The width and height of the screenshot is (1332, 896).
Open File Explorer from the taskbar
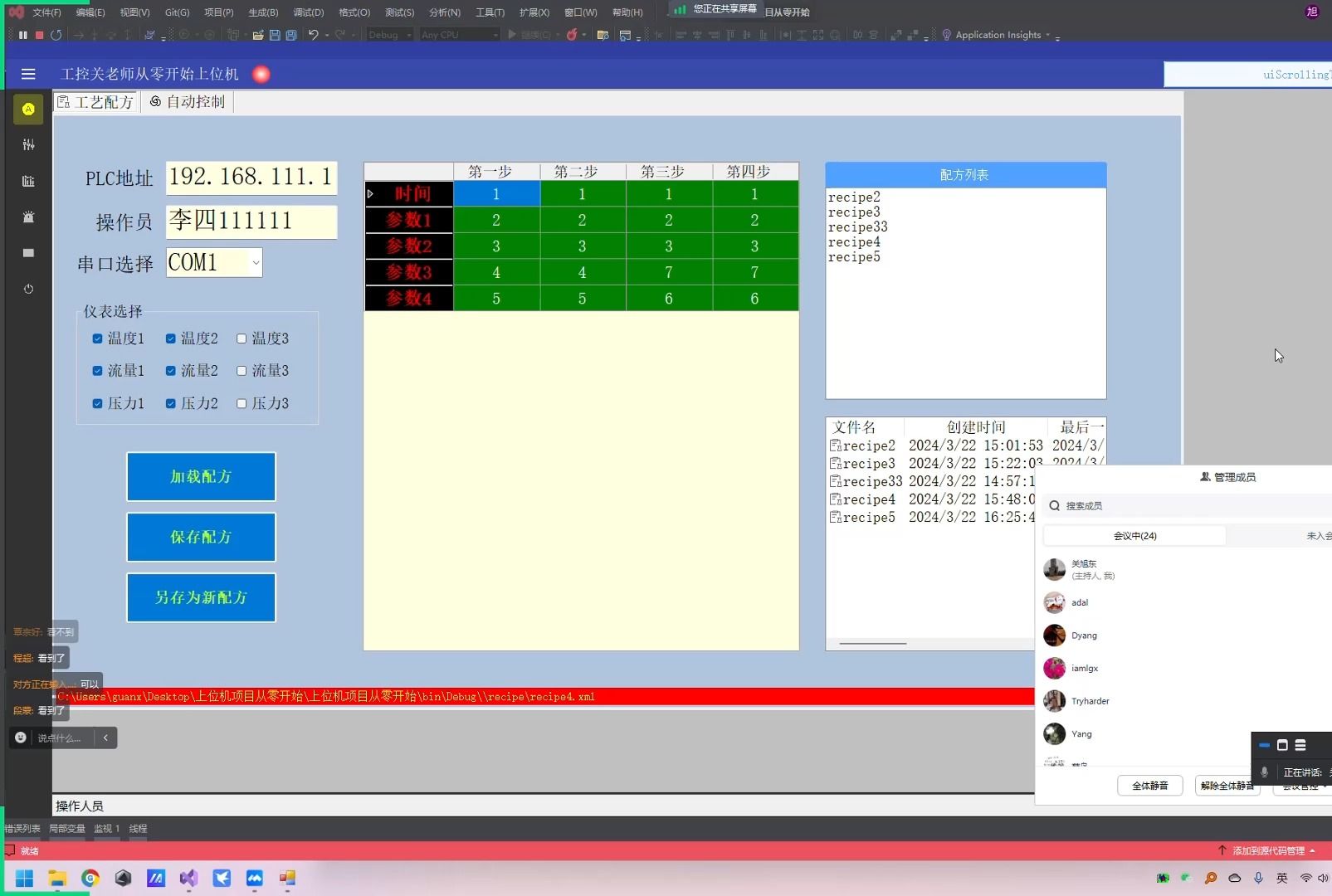click(x=57, y=878)
